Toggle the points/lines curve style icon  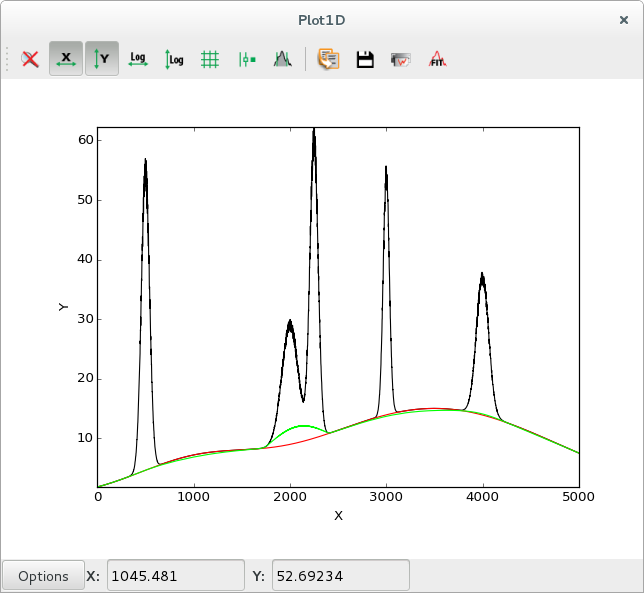point(247,59)
